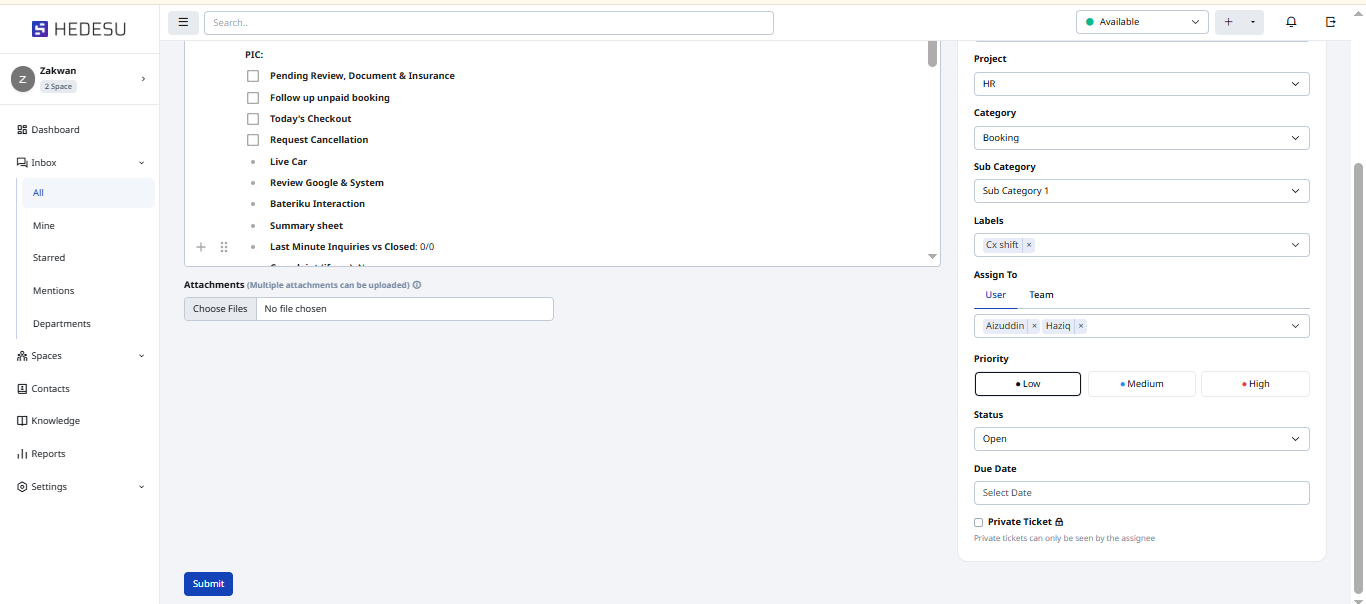
Task: Click the attachments info icon
Action: coord(417,285)
